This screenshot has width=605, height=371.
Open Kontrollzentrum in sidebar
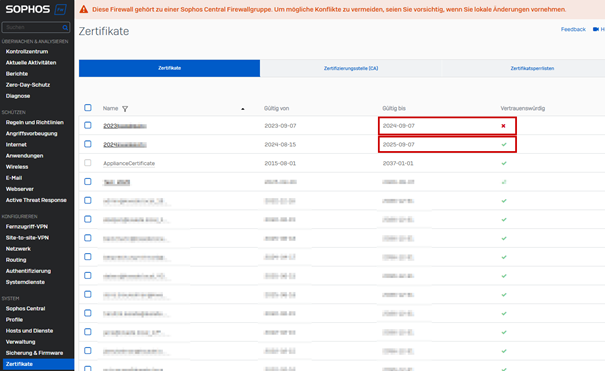(x=27, y=51)
